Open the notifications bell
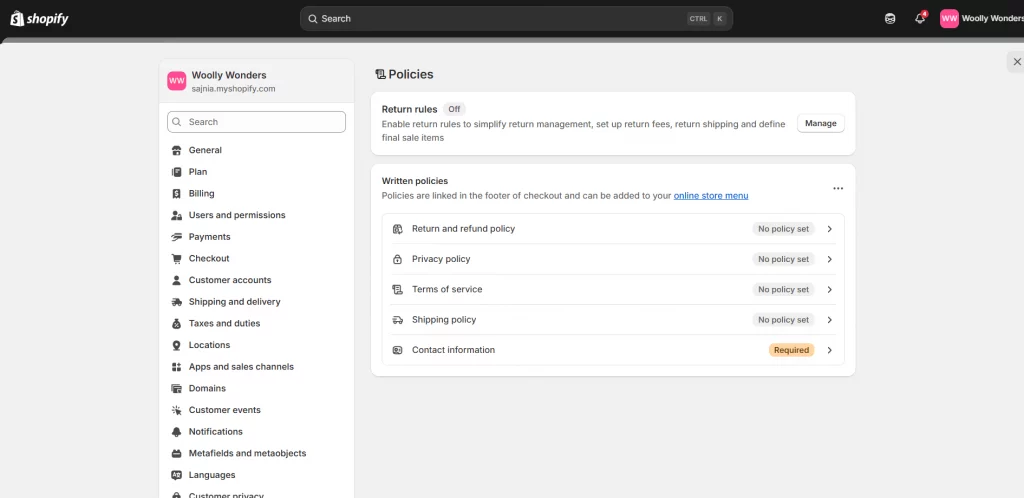This screenshot has height=498, width=1024. pos(920,18)
